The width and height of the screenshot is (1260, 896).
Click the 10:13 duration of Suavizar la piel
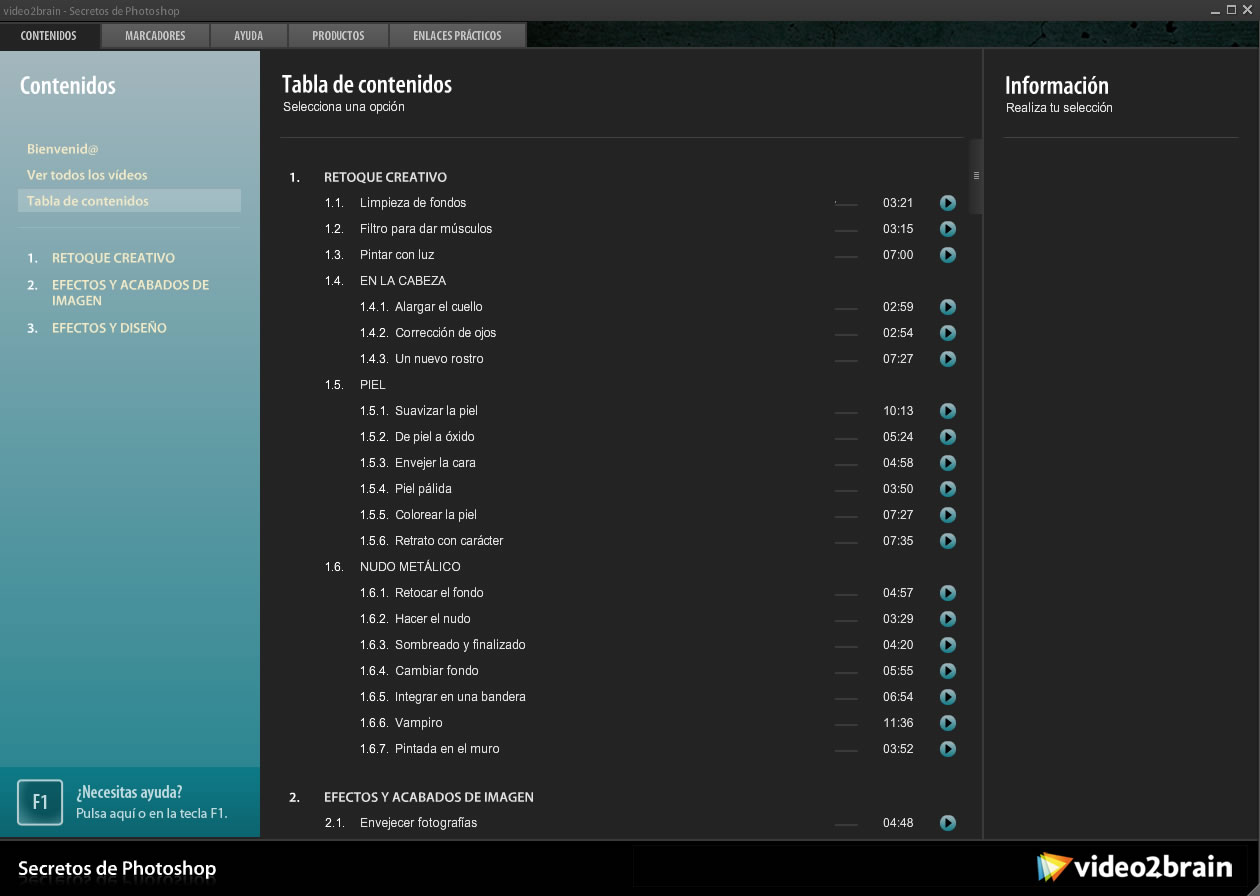pyautogui.click(x=898, y=411)
